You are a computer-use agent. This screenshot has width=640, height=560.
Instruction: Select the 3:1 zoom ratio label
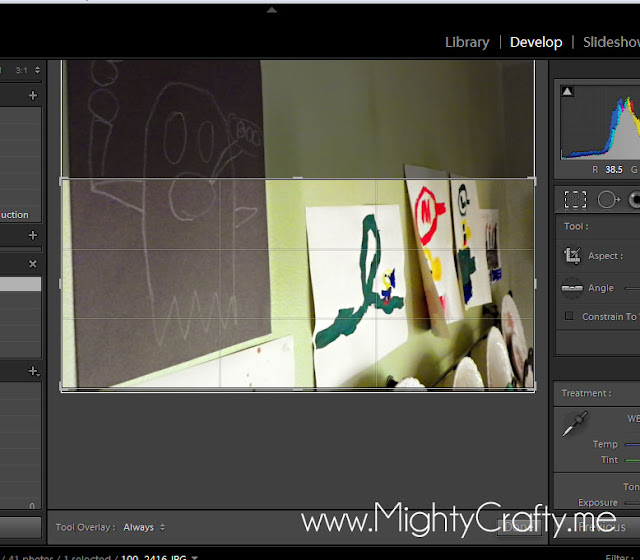(x=21, y=70)
